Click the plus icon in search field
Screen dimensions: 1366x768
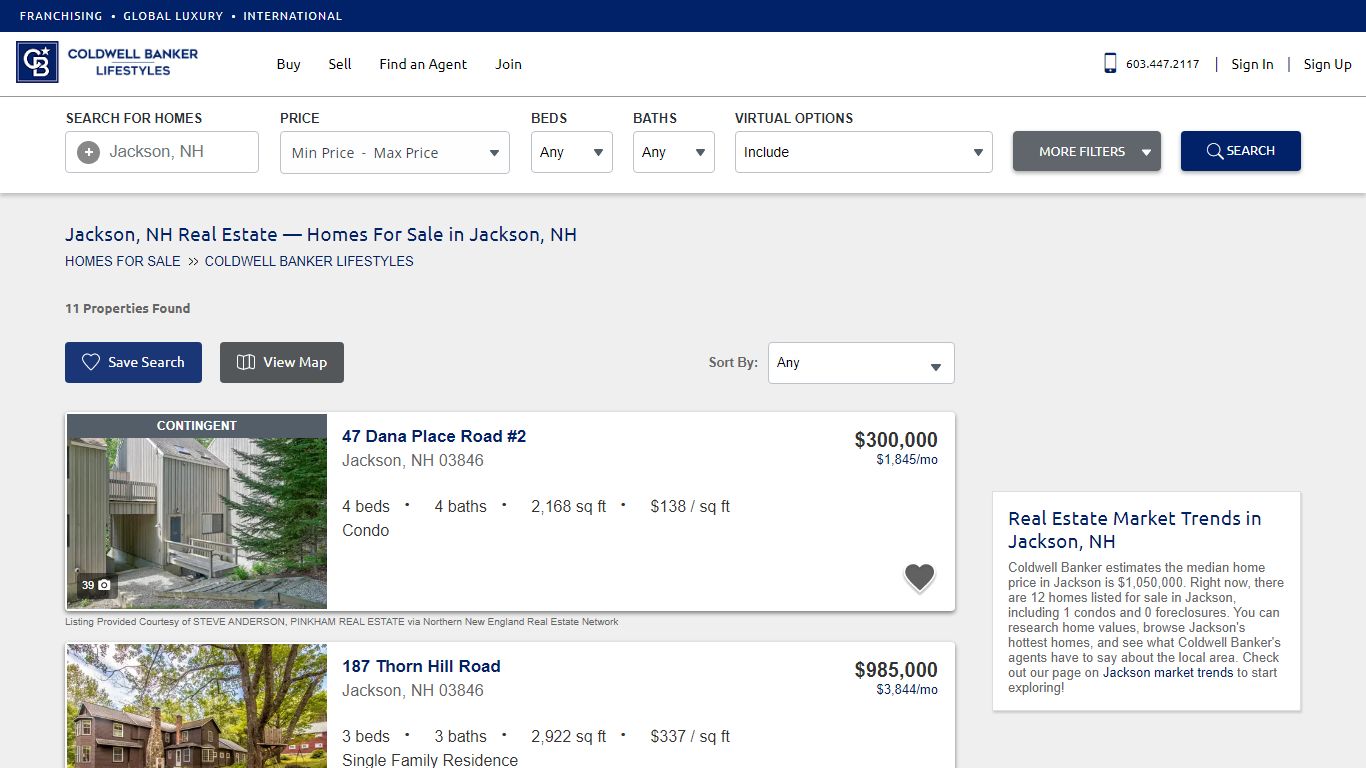tap(89, 152)
